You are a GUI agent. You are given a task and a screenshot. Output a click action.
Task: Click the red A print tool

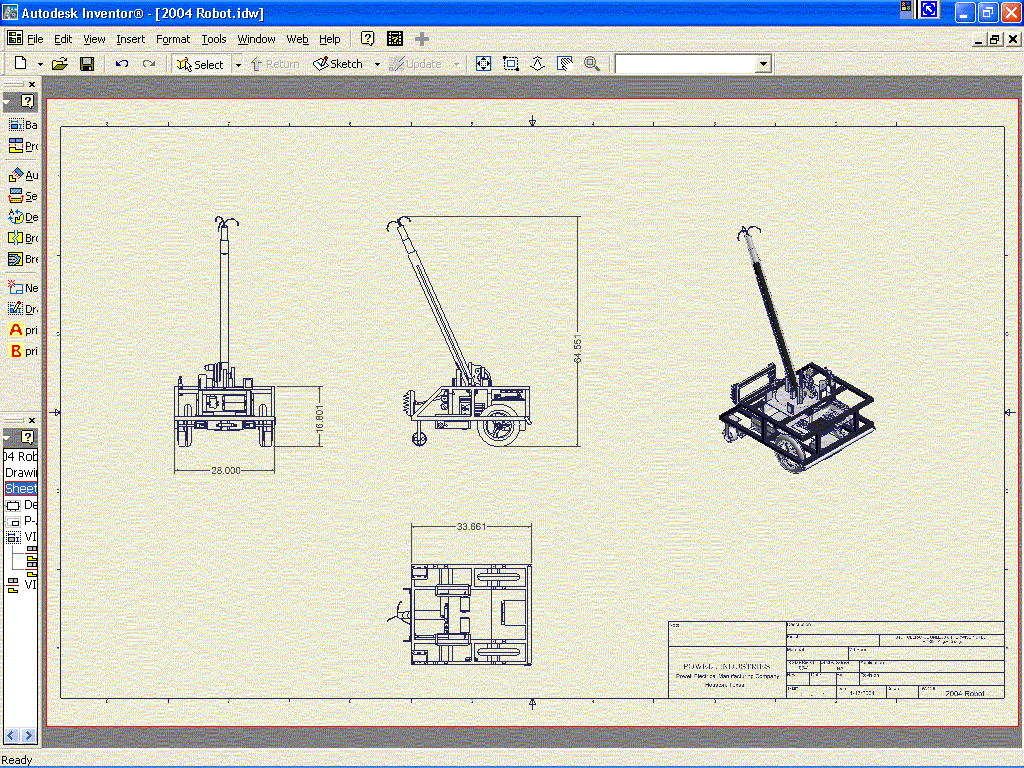pyautogui.click(x=22, y=330)
